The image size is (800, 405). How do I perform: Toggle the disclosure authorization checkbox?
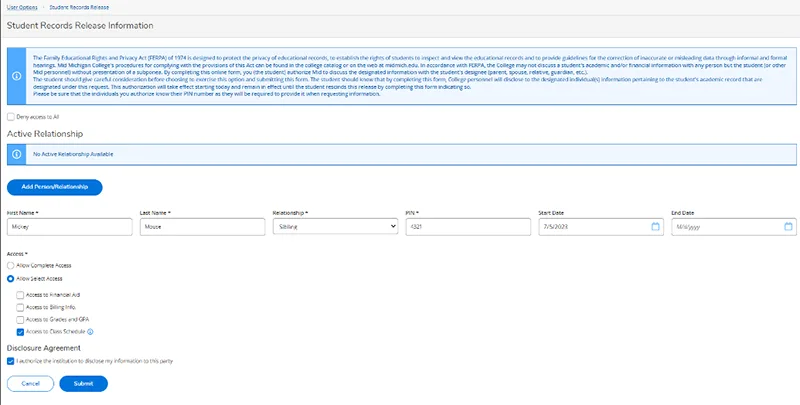(x=11, y=361)
